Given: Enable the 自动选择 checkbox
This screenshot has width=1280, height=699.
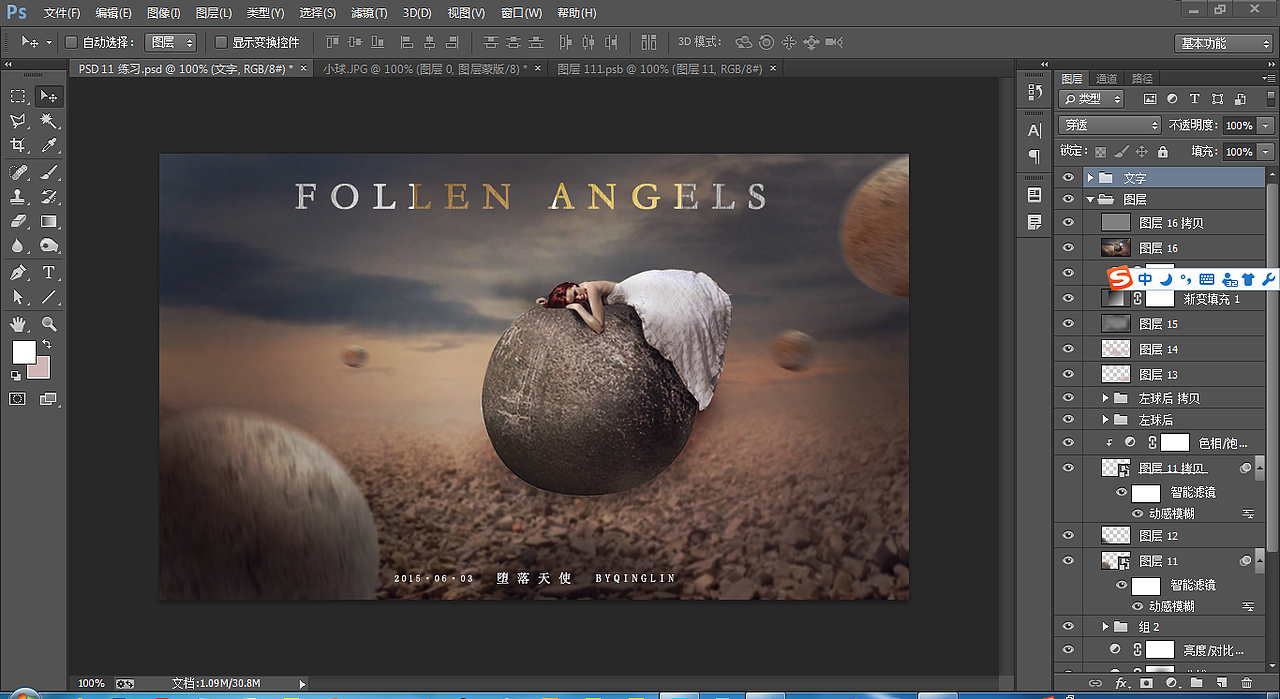Looking at the screenshot, I should coord(71,42).
